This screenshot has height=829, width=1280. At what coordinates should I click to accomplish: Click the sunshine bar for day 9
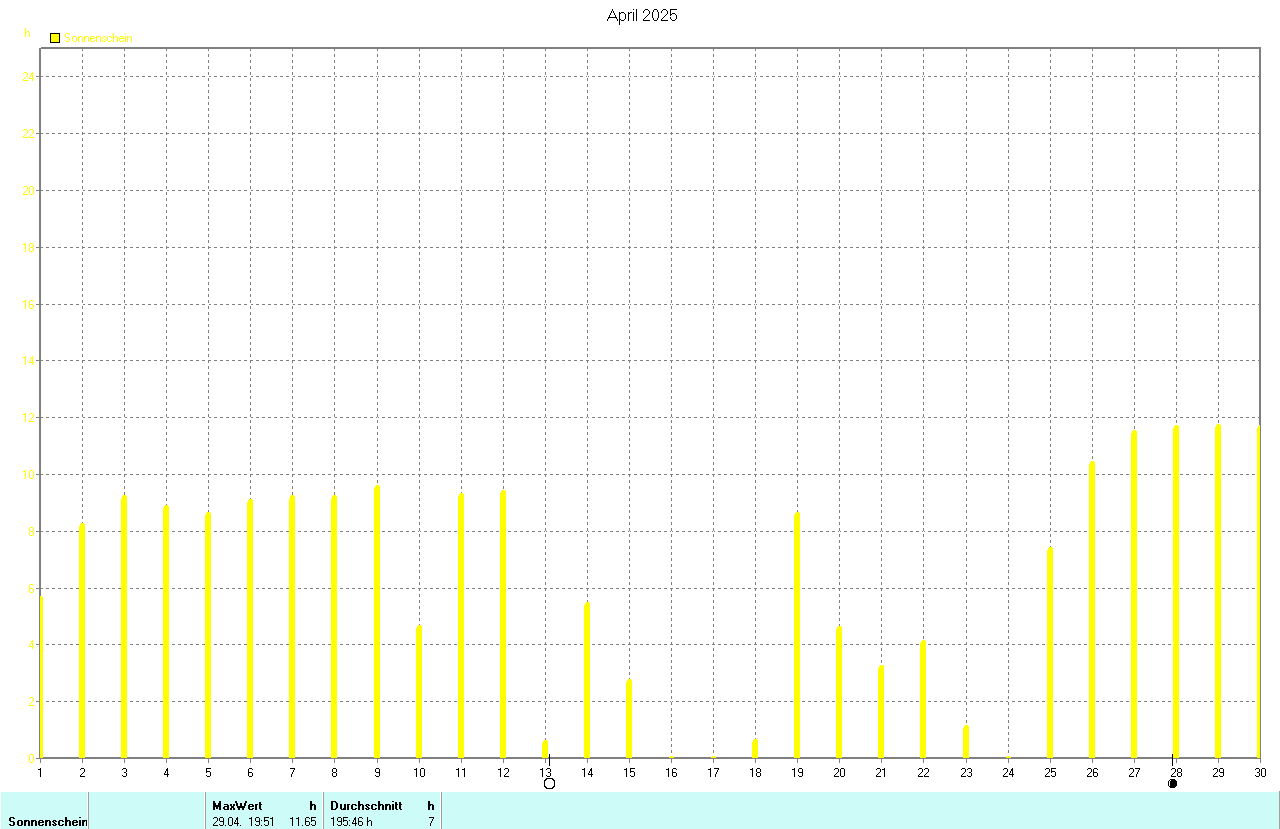click(377, 622)
